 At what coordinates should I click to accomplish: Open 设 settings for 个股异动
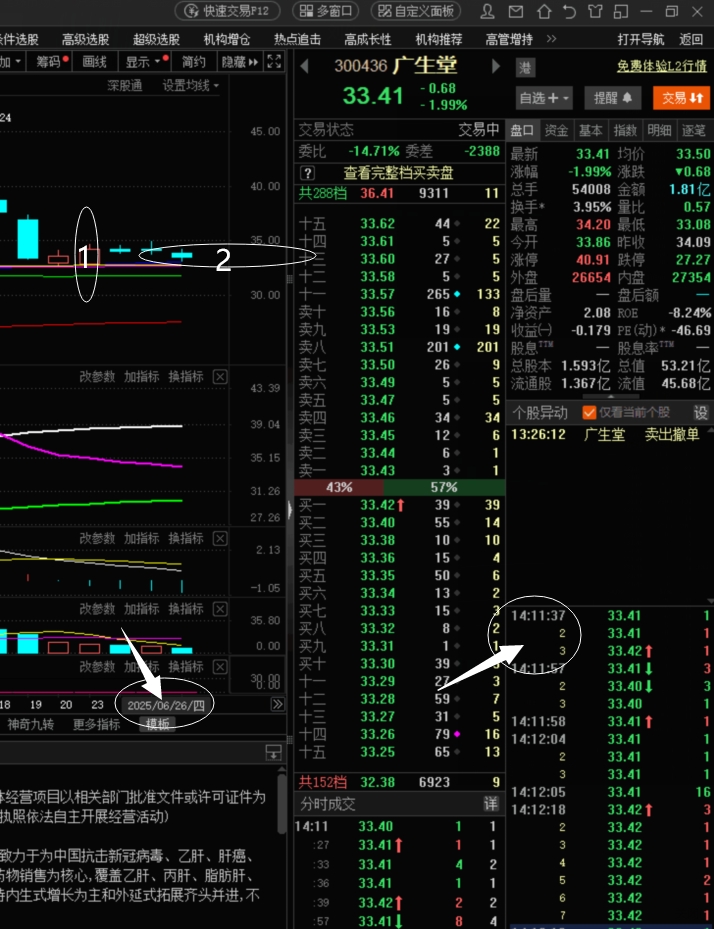[700, 412]
